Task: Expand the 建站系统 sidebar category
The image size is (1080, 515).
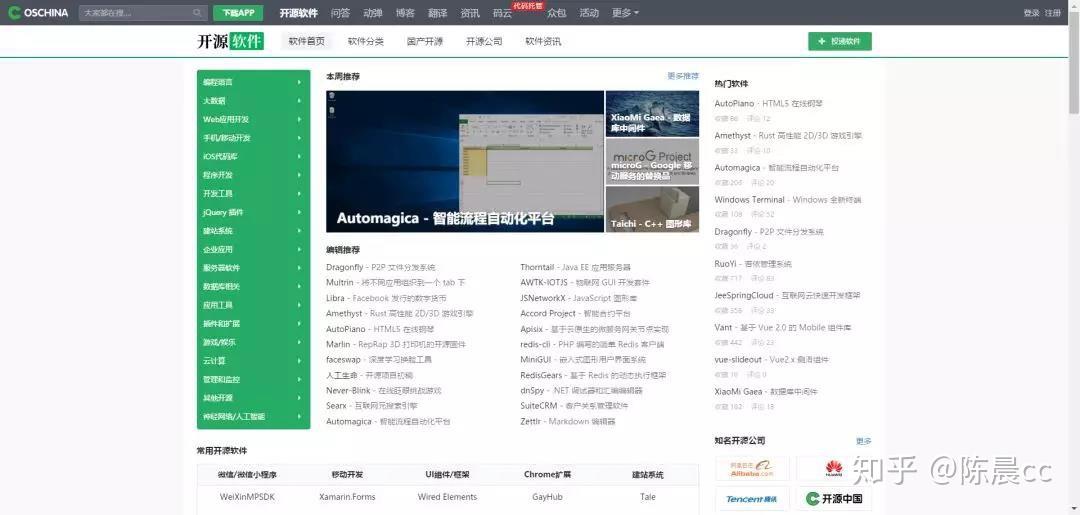Action: [253, 231]
